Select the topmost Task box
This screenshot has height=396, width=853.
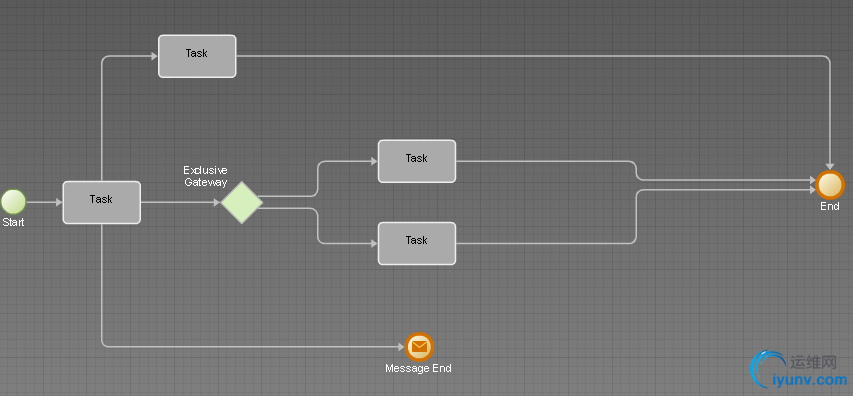197,56
